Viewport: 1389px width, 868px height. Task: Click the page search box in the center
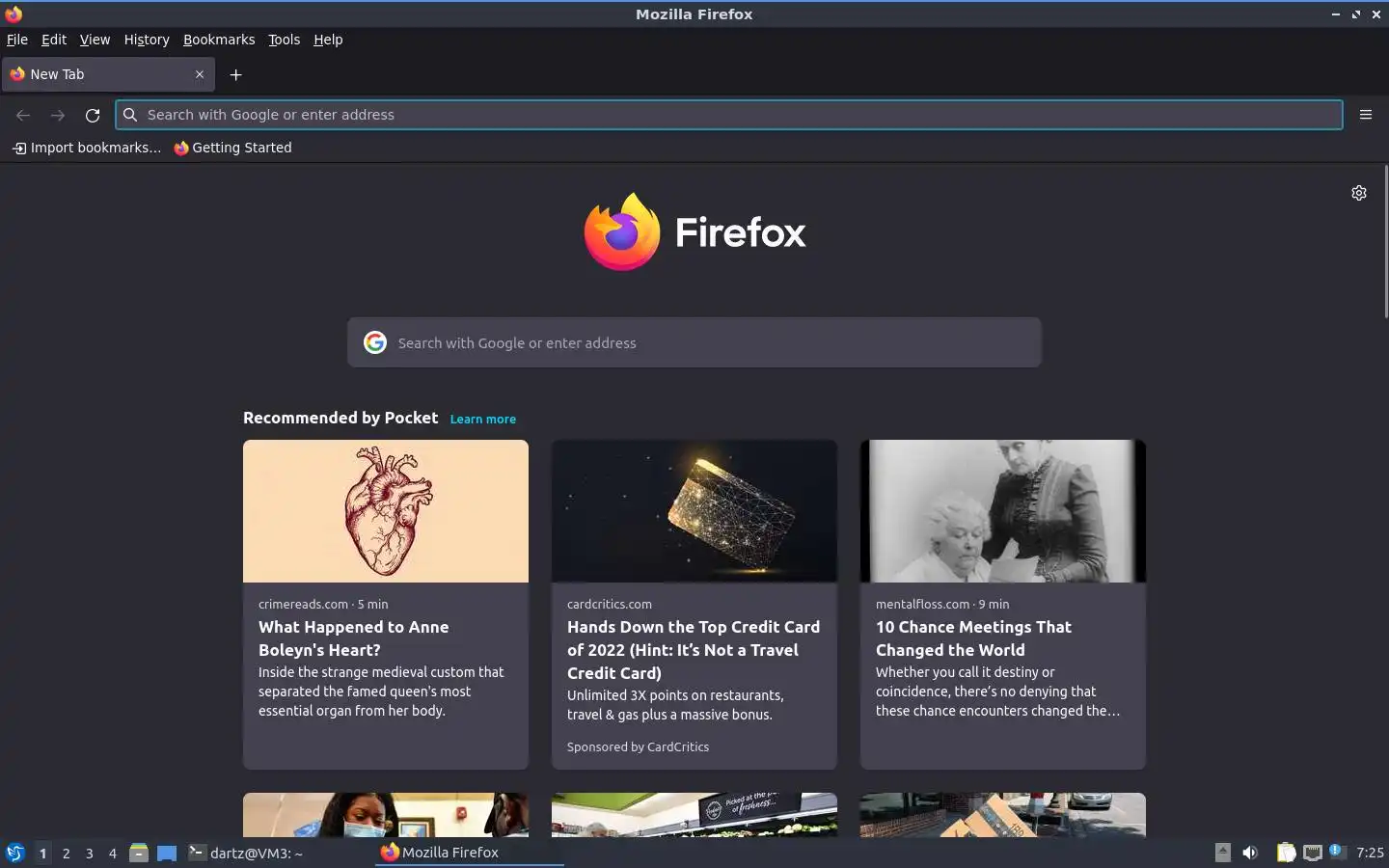point(694,342)
